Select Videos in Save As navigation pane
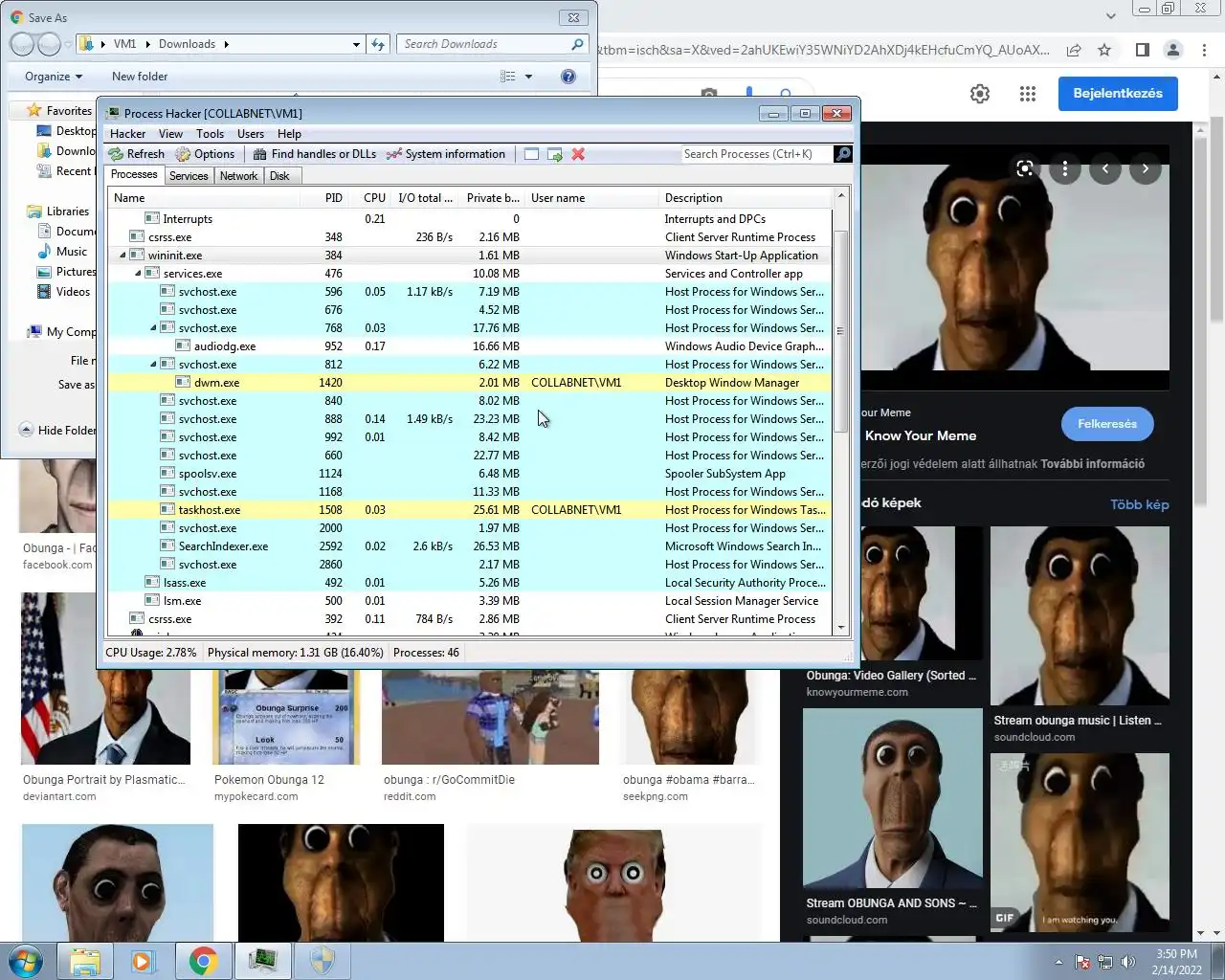Screen dimensions: 1225x980 (x=73, y=292)
